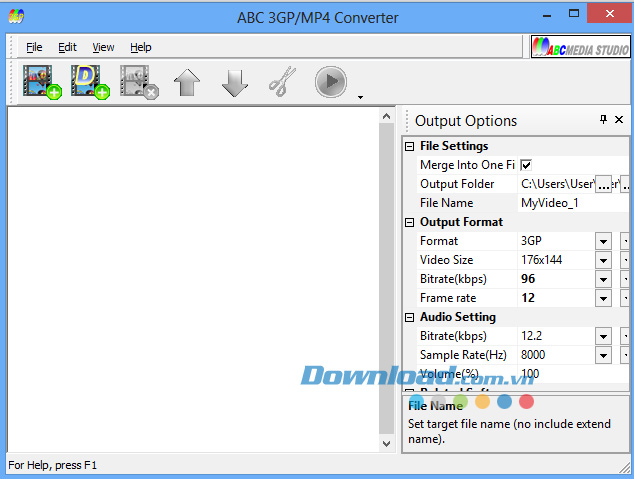Pin the Output Options panel
This screenshot has width=634, height=479.
tap(603, 119)
